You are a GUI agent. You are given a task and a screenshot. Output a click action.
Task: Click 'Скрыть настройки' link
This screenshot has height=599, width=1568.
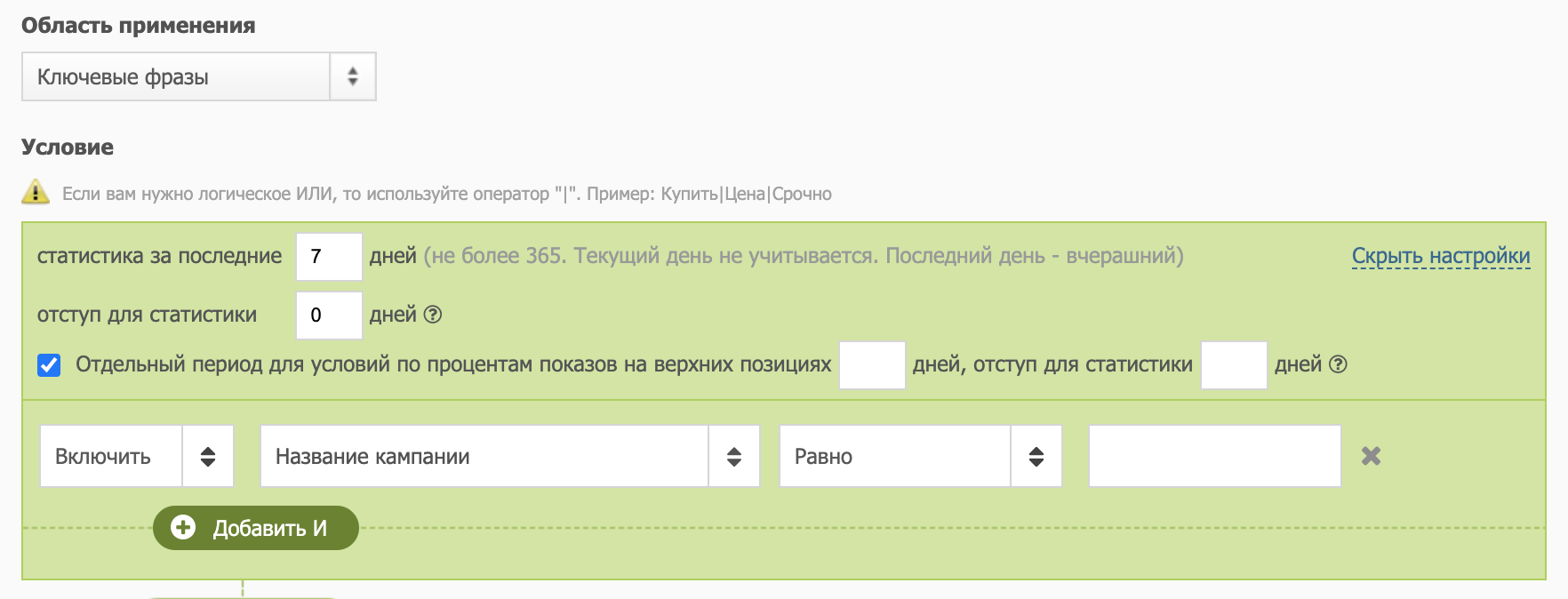pos(1440,256)
